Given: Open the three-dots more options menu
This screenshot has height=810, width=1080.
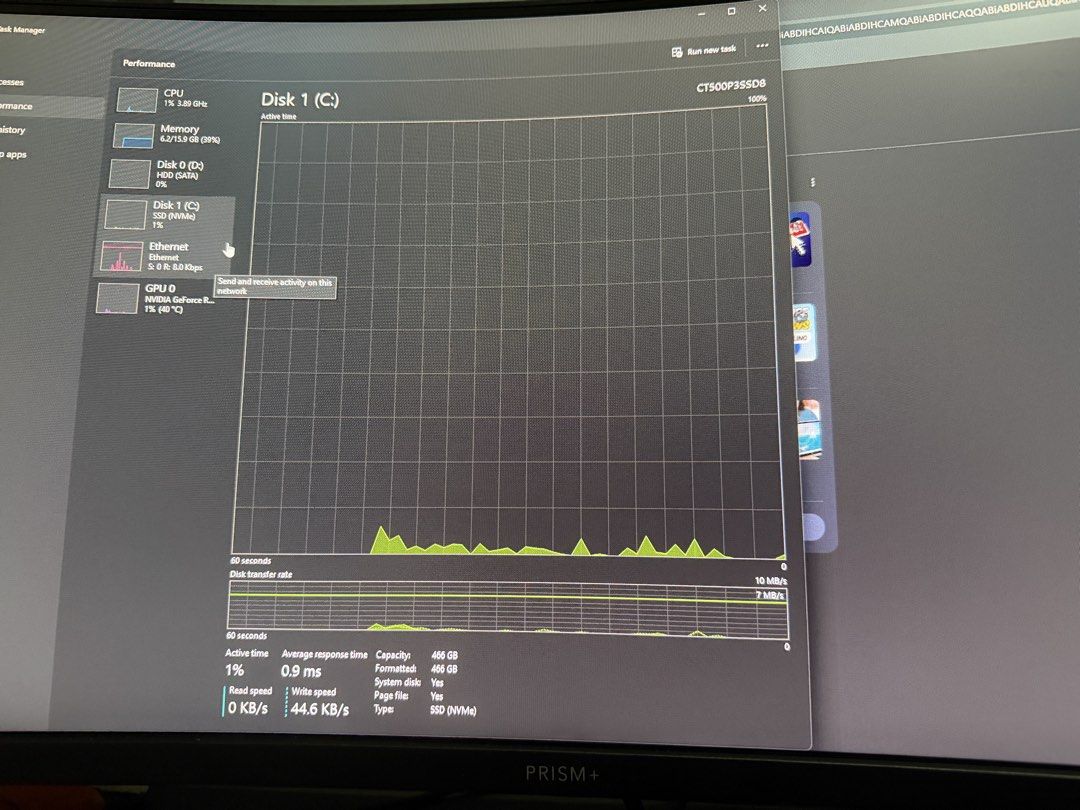Looking at the screenshot, I should [762, 45].
